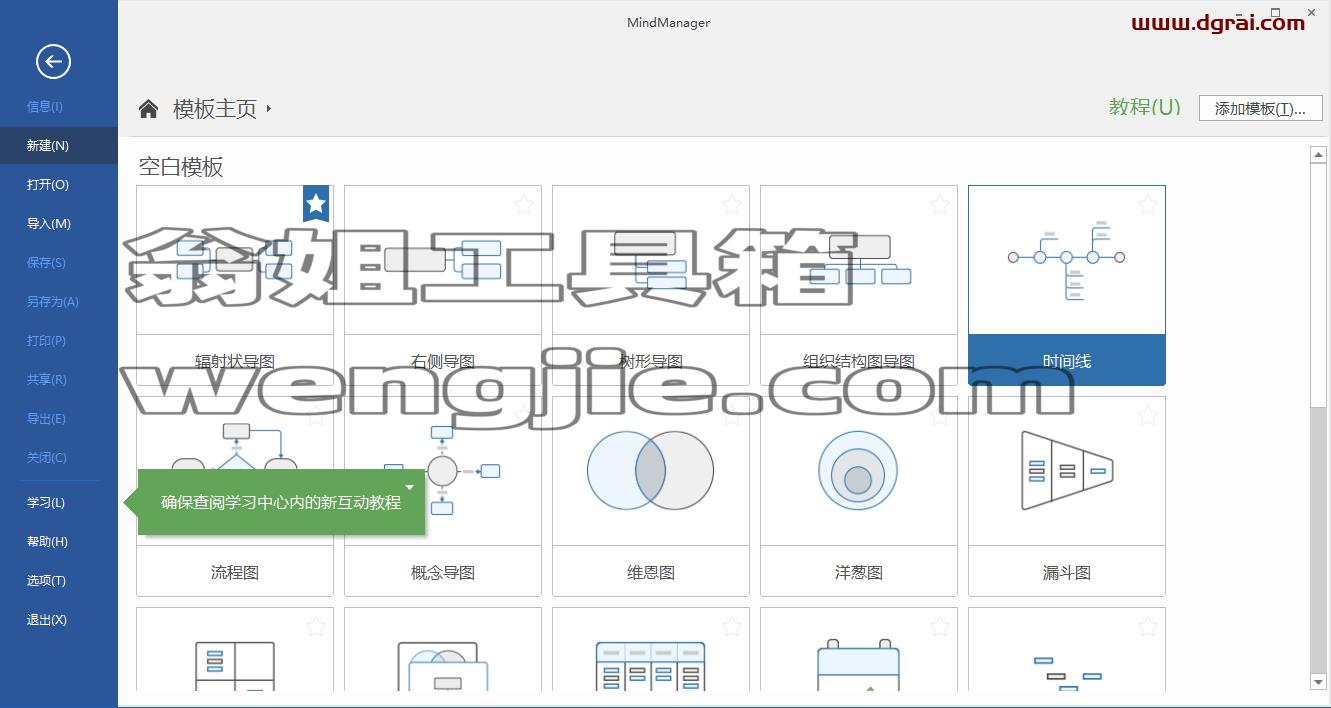Viewport: 1331px width, 708px height.
Task: Select the third-row table columns template
Action: pos(651,649)
